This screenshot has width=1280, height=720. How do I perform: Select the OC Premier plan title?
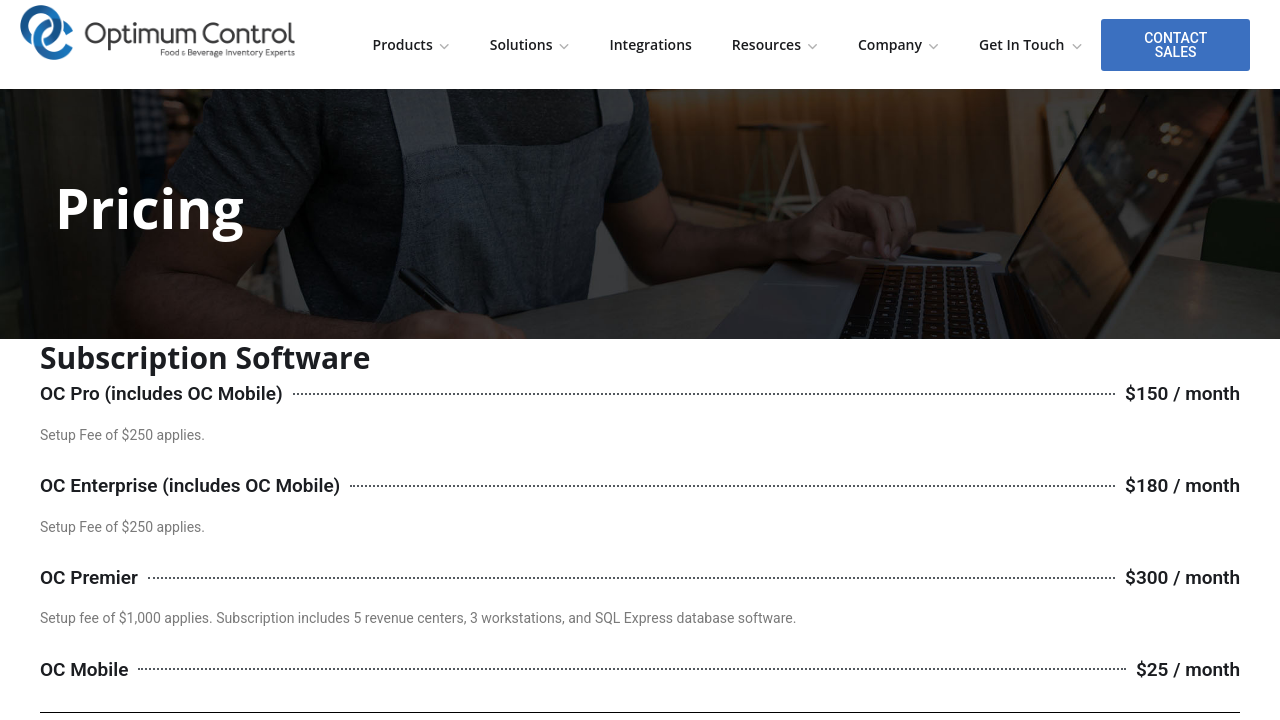pyautogui.click(x=89, y=578)
